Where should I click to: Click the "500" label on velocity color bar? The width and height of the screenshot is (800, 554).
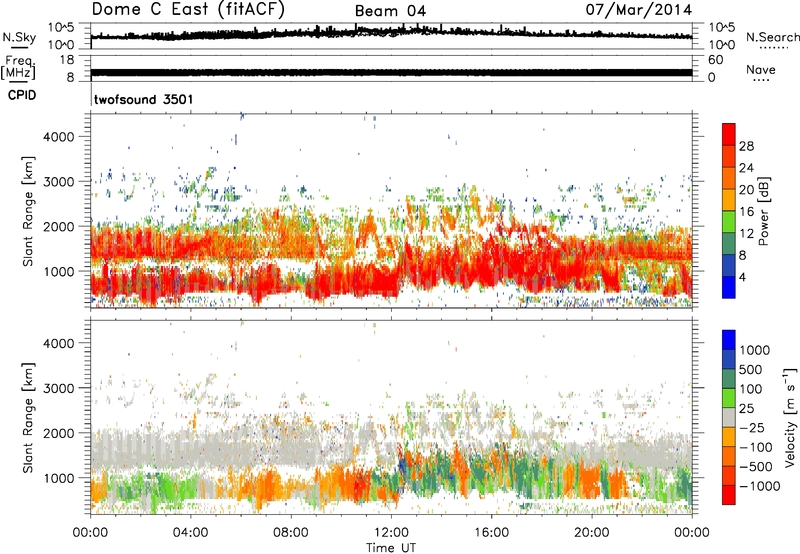(751, 369)
